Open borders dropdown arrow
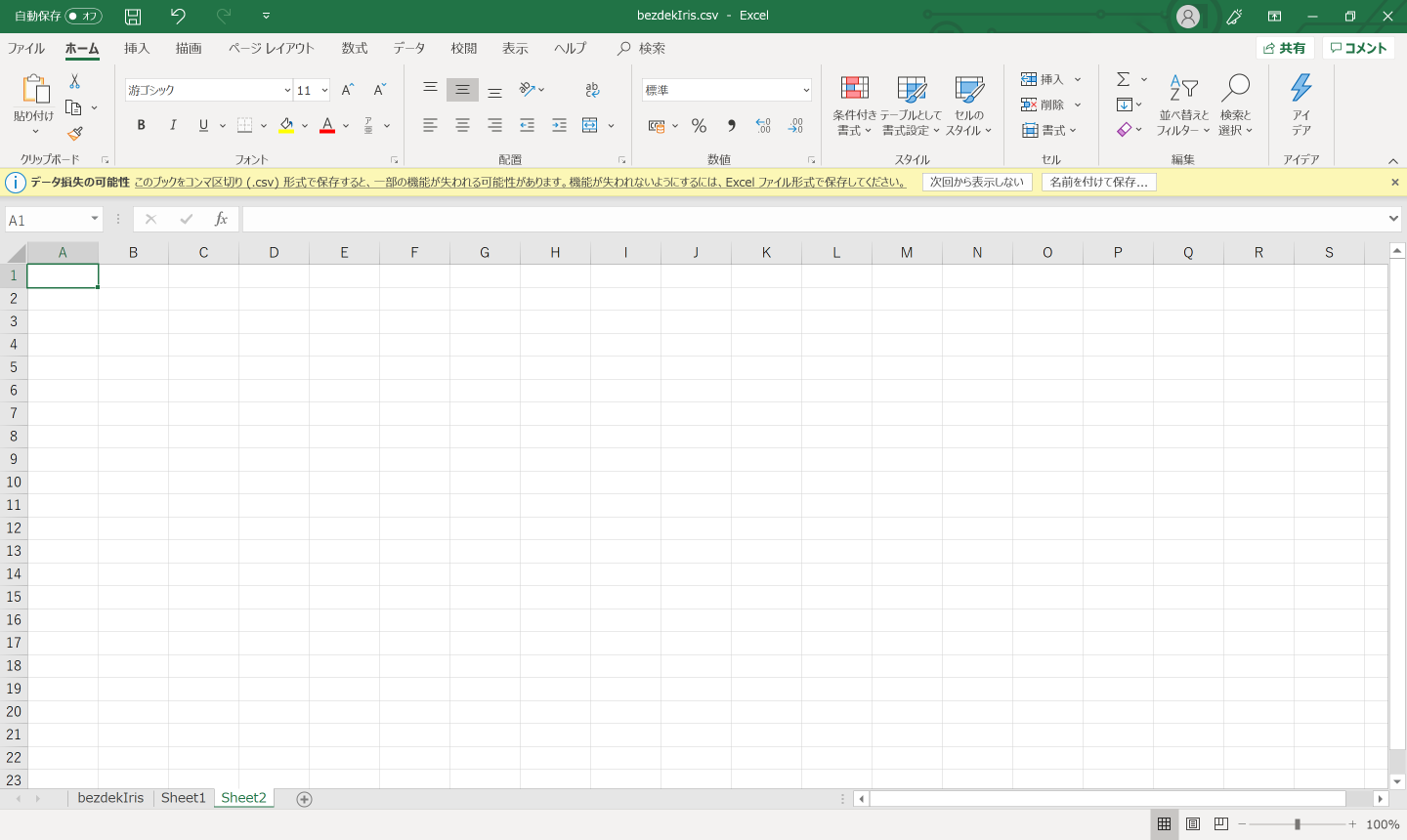Screen dimensions: 1407x840 point(264,125)
